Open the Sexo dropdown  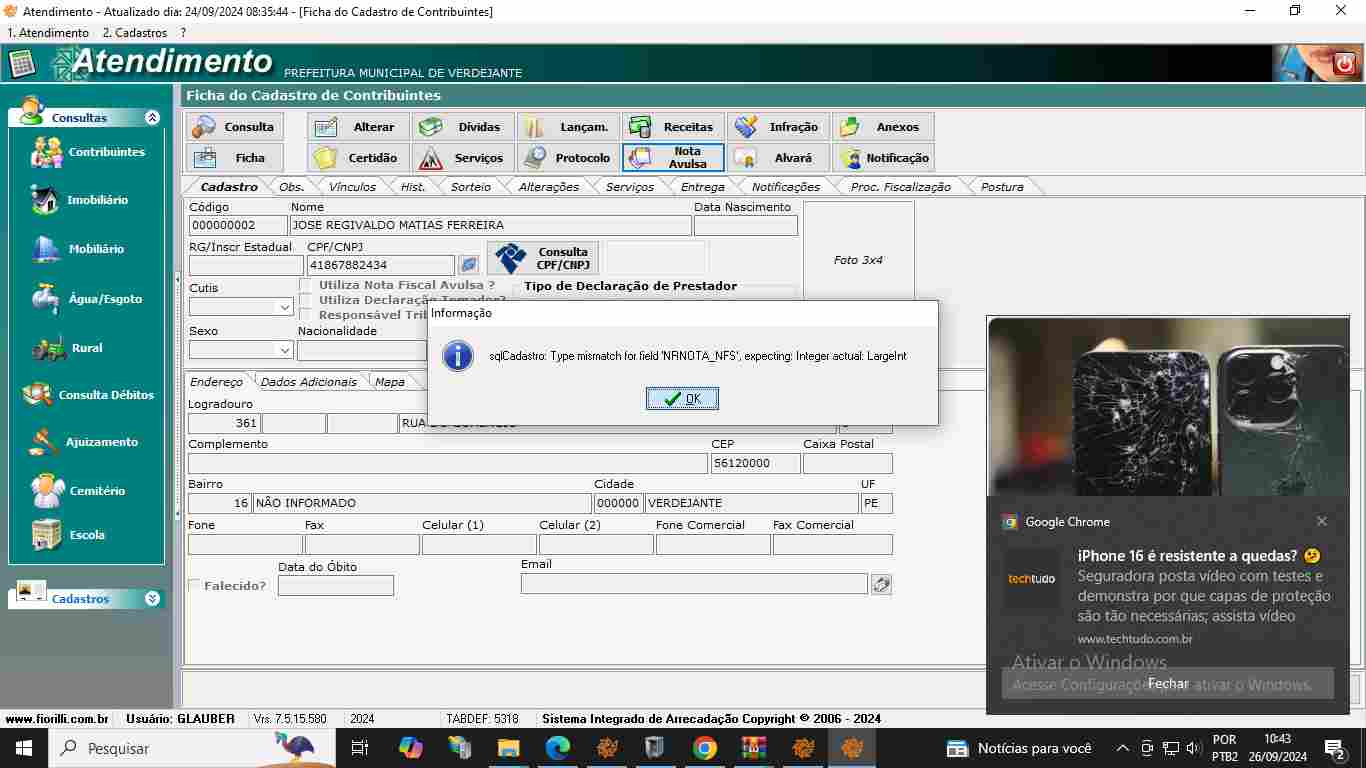(x=284, y=350)
